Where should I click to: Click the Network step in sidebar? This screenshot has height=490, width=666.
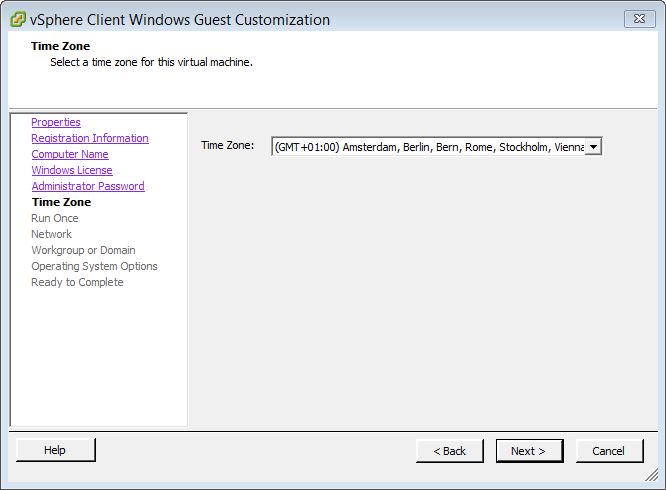51,234
